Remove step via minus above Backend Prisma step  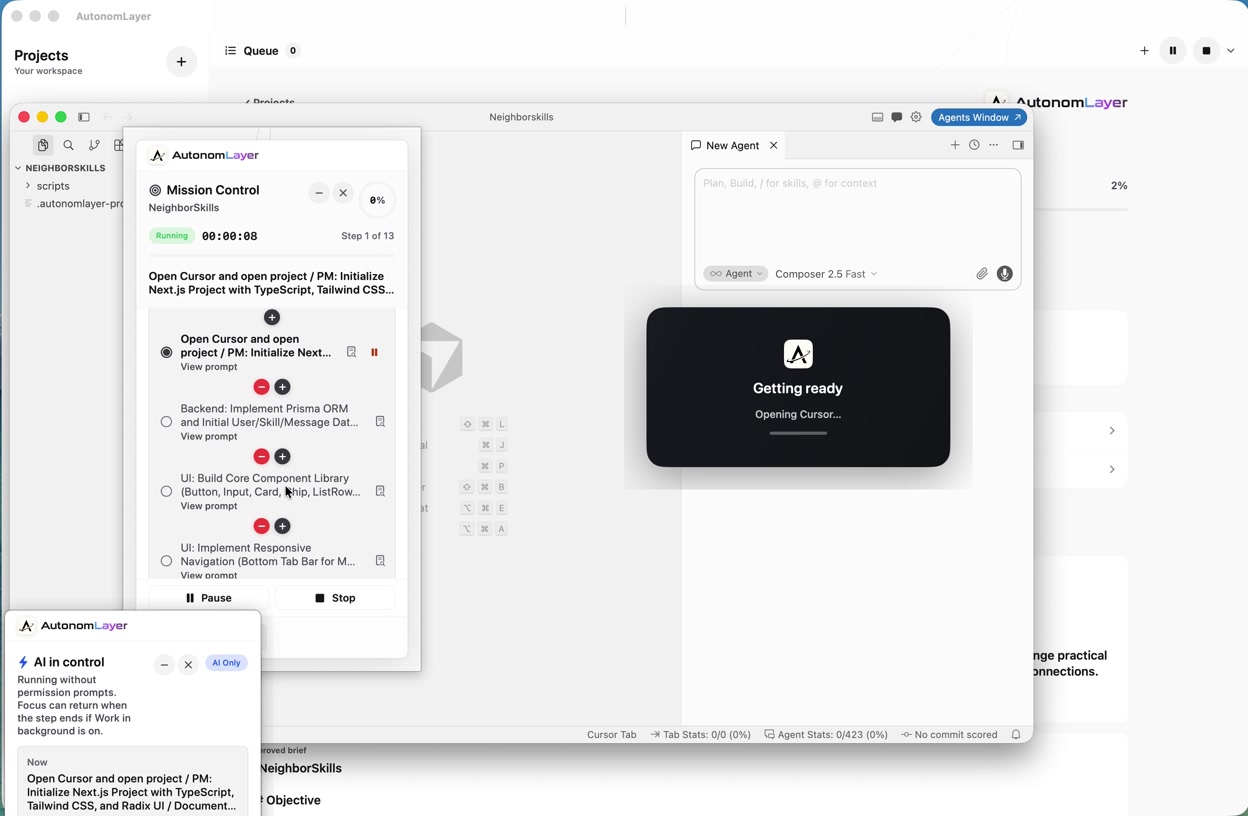(261, 387)
